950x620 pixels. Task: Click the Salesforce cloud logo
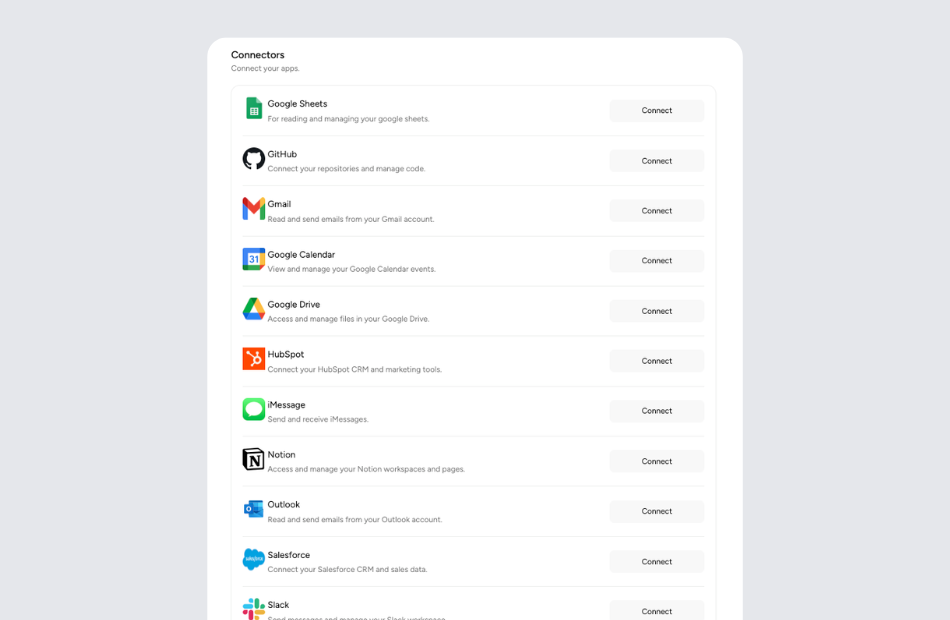point(253,560)
